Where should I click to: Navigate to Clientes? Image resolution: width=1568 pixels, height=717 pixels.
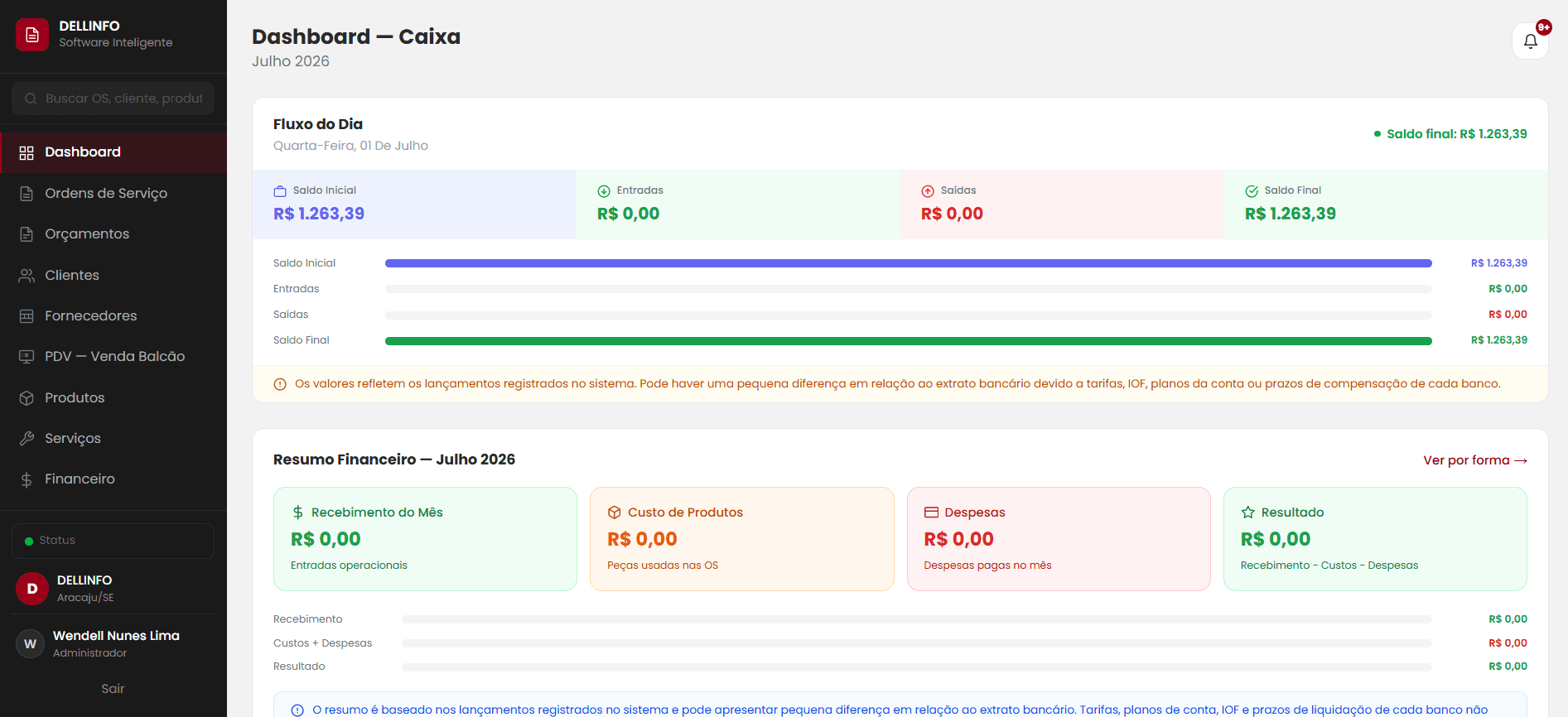pos(113,275)
